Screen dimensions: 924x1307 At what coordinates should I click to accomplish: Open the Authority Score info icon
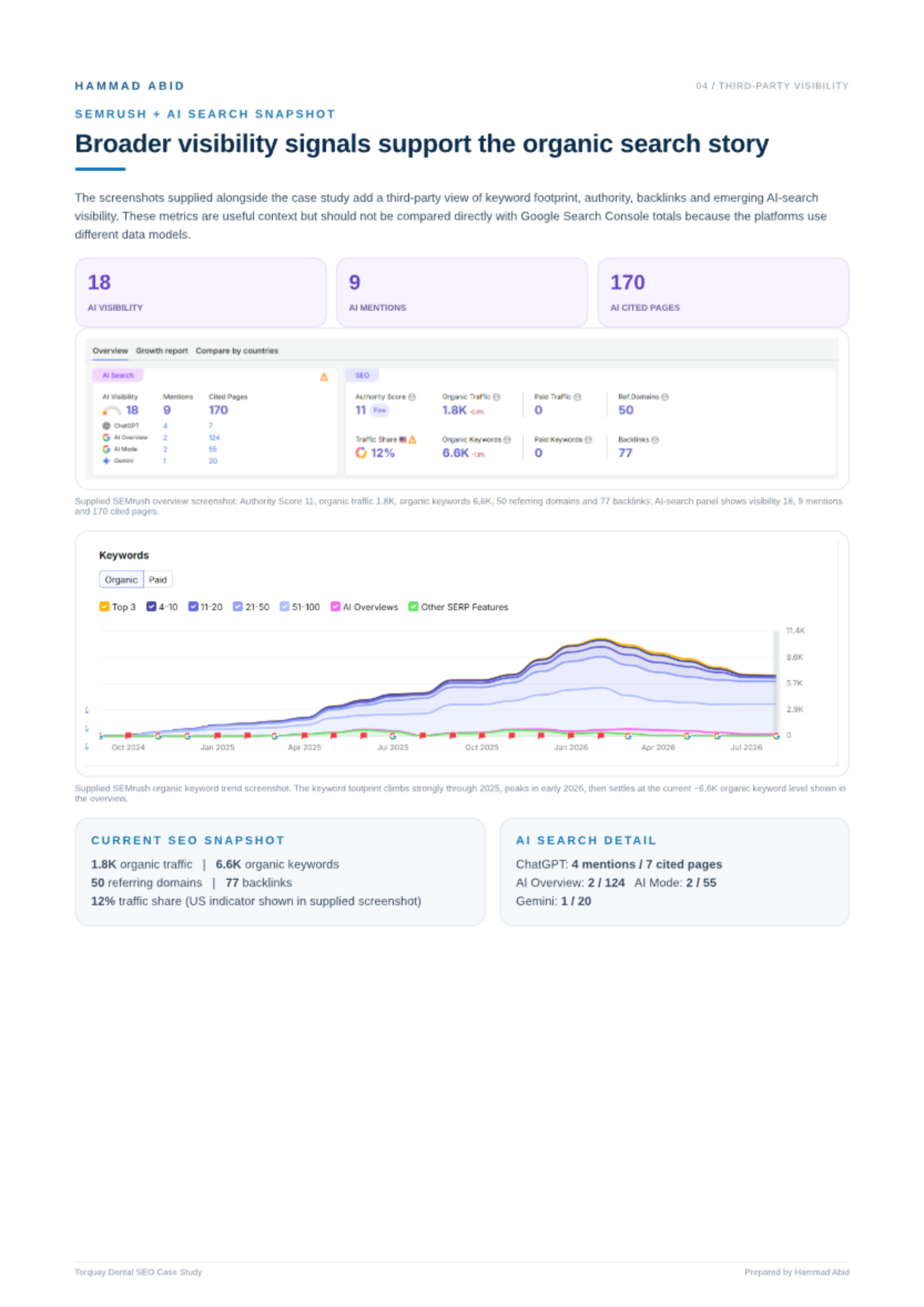coord(412,397)
